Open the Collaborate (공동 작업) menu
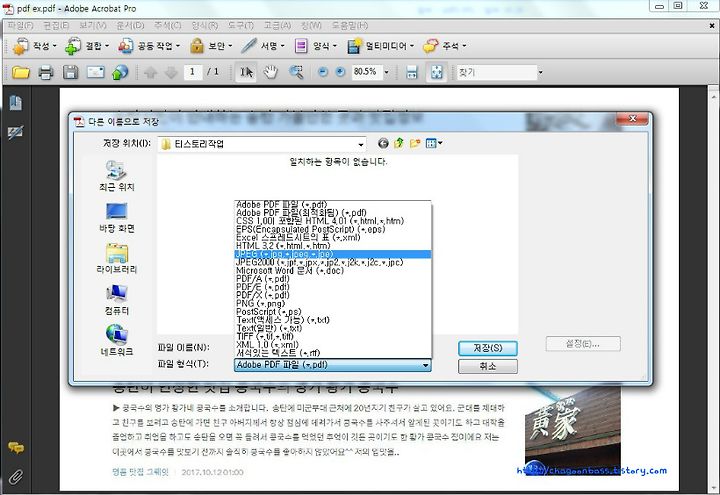This screenshot has width=720, height=495. (149, 46)
